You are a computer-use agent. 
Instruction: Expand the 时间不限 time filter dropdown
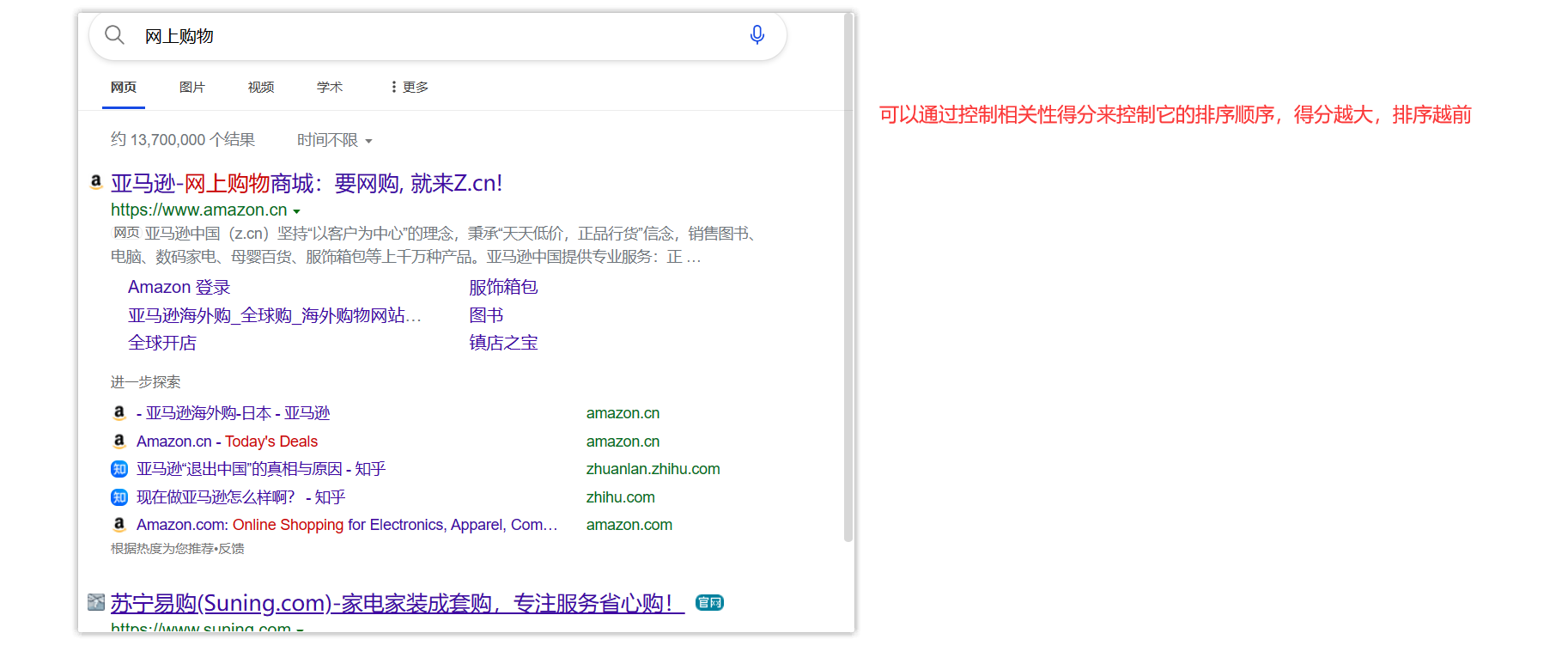tap(335, 140)
